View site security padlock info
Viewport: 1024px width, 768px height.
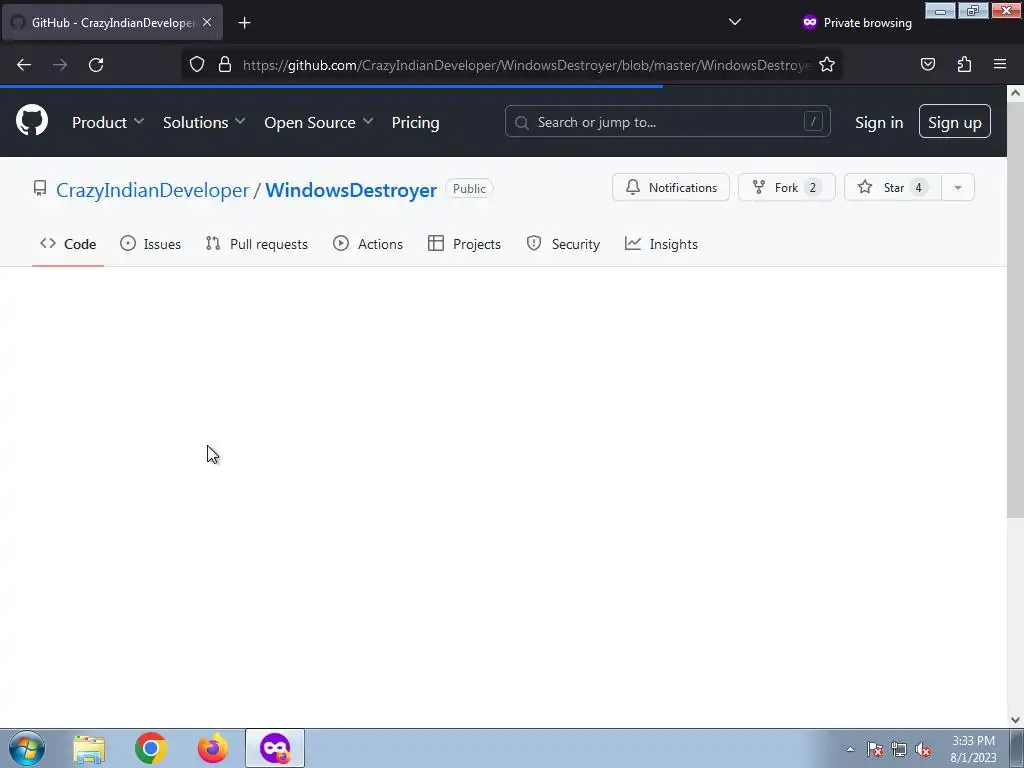(x=225, y=65)
